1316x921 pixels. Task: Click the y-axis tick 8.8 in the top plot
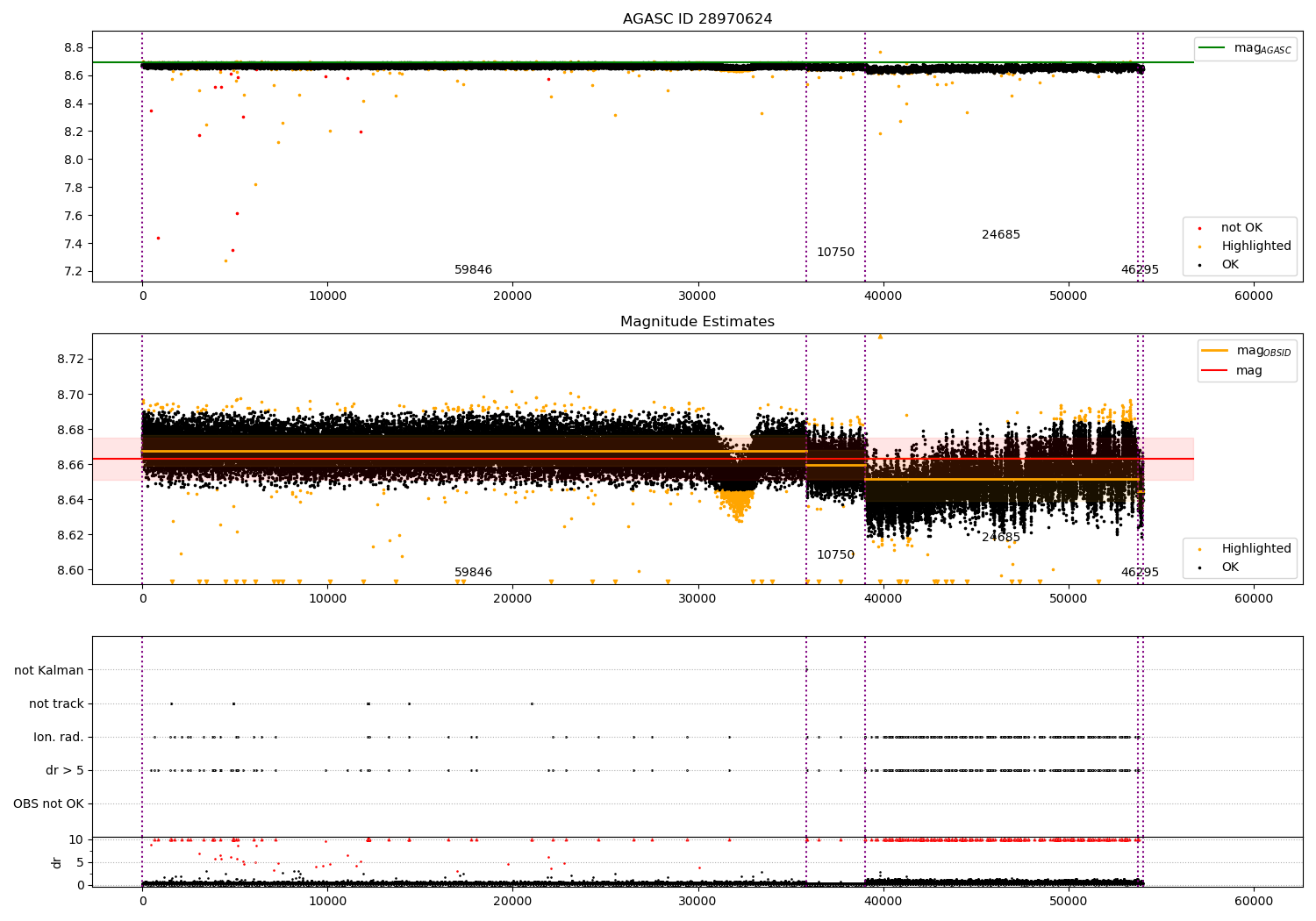(74, 47)
